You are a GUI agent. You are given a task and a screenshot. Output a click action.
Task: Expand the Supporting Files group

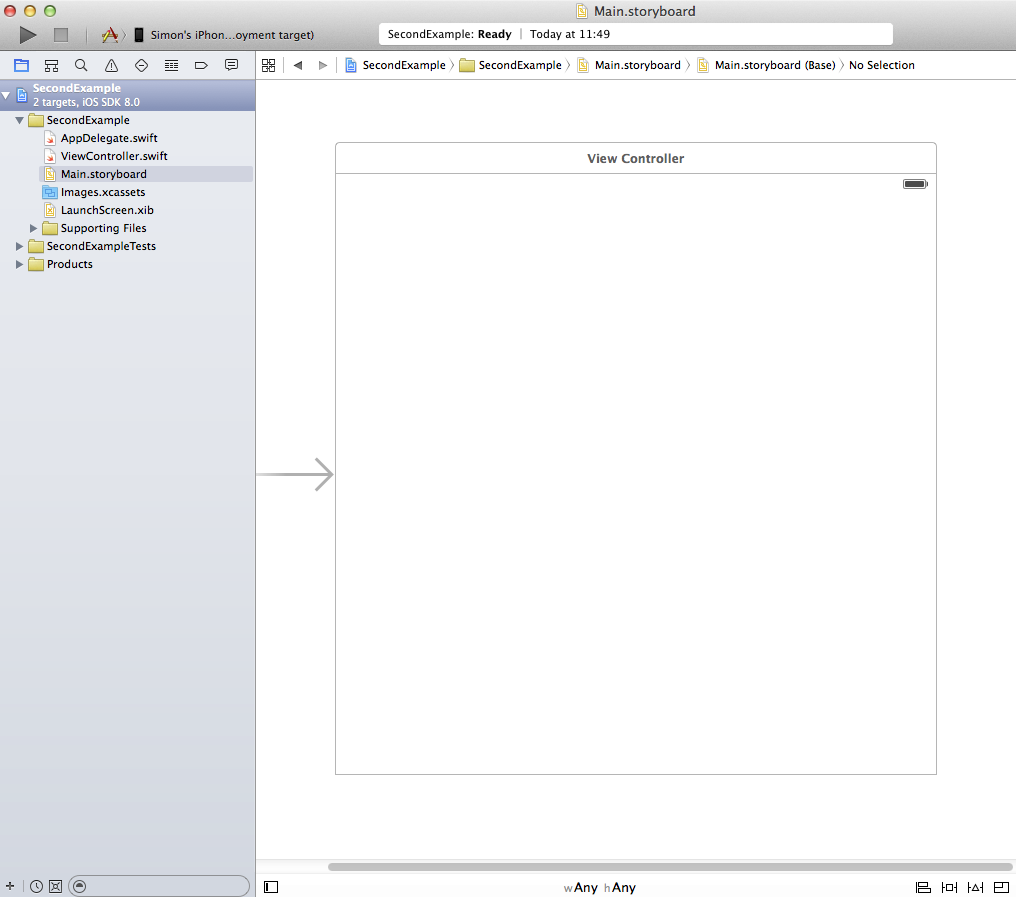click(x=34, y=228)
